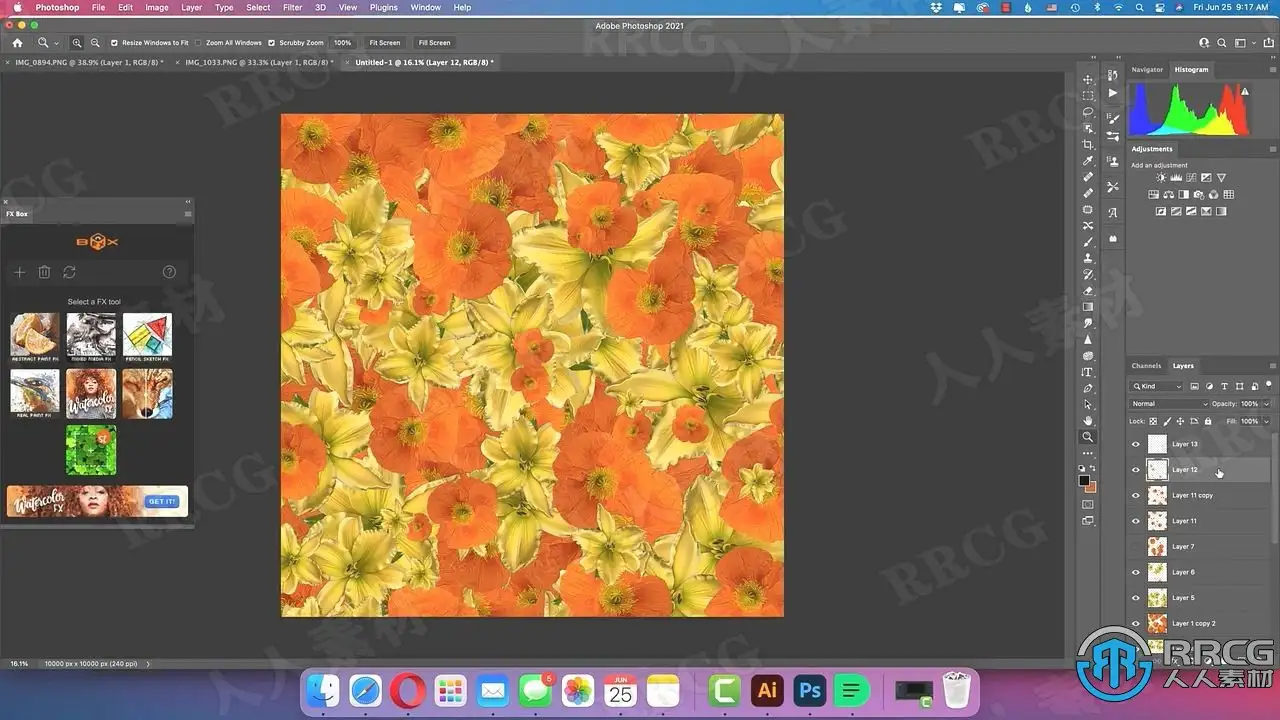
Task: Open the Filter menu
Action: click(x=292, y=7)
